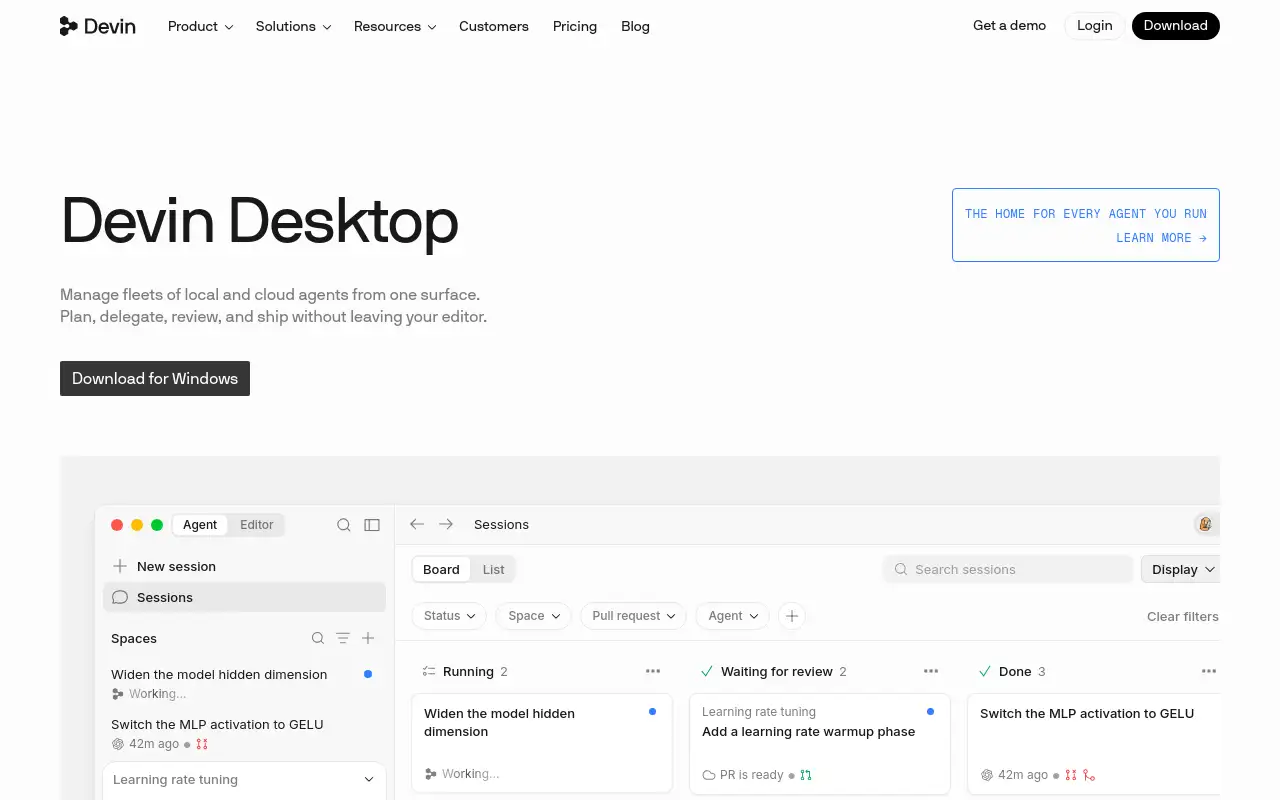Click the Devin logo in the header
The width and height of the screenshot is (1280, 800).
click(x=98, y=26)
